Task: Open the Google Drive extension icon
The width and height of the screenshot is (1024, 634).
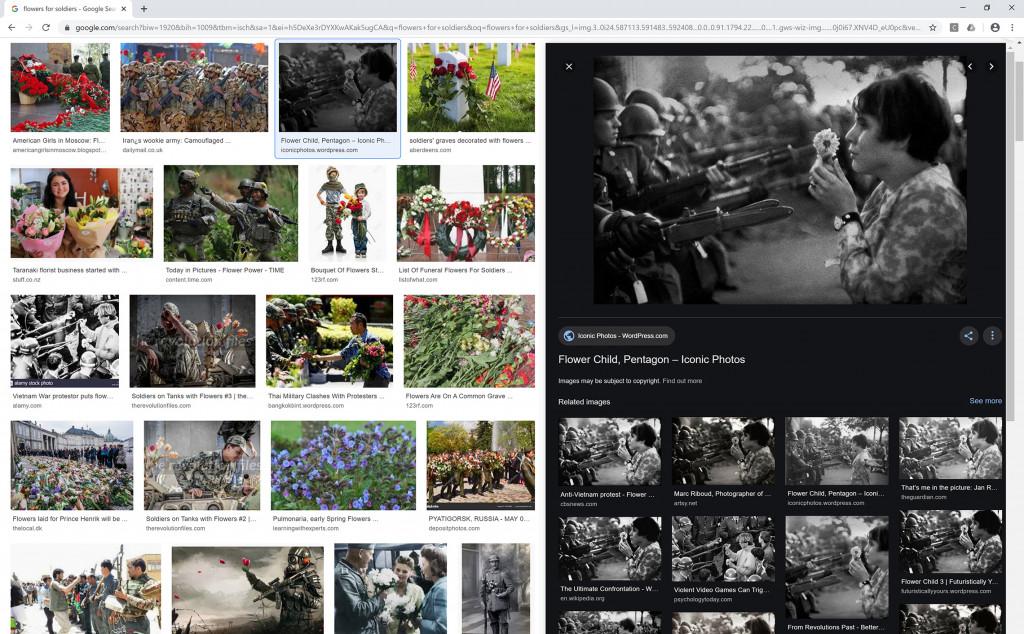Action: pyautogui.click(x=971, y=27)
